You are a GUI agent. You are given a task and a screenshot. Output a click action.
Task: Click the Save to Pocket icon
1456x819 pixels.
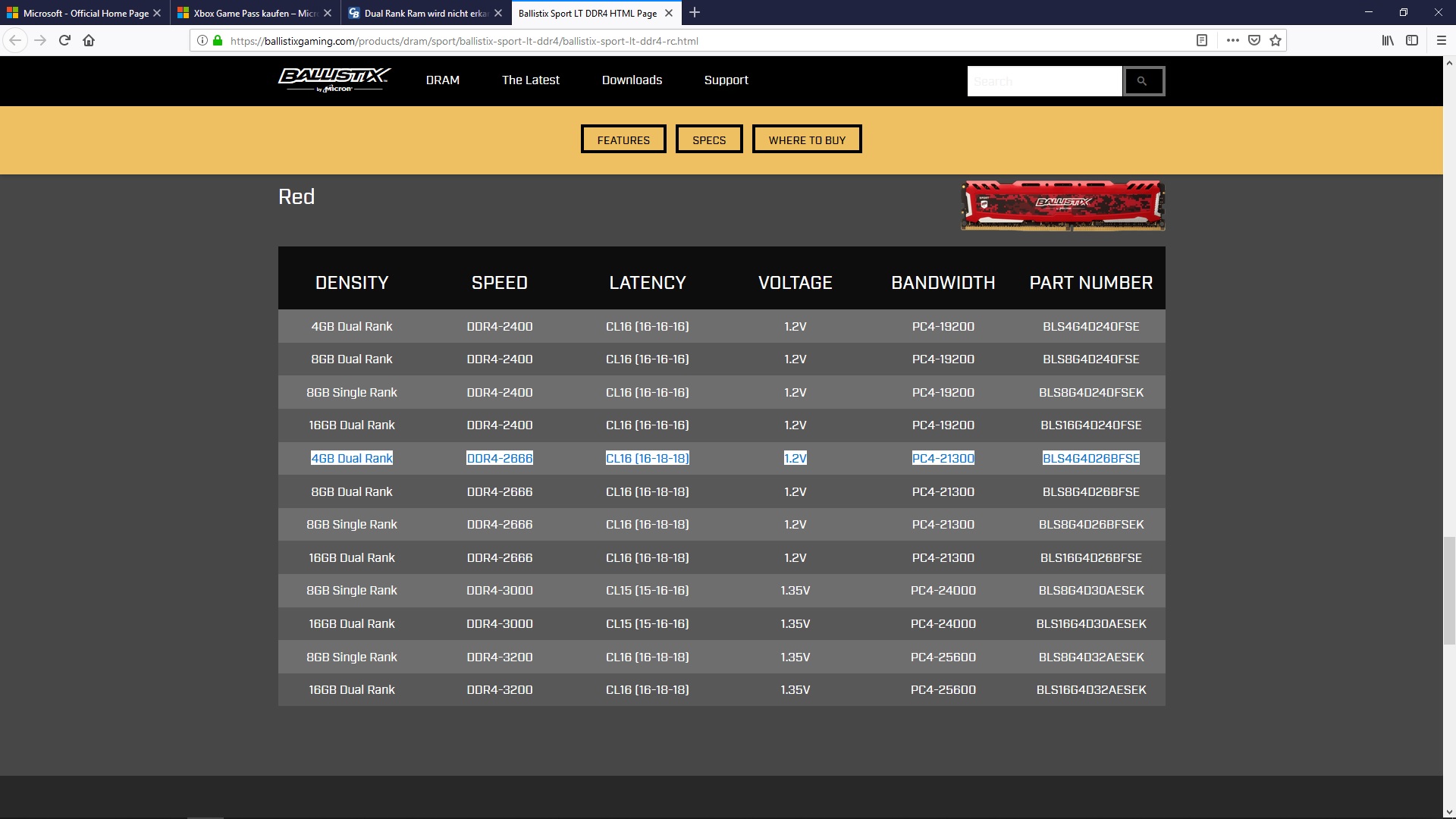pyautogui.click(x=1254, y=41)
